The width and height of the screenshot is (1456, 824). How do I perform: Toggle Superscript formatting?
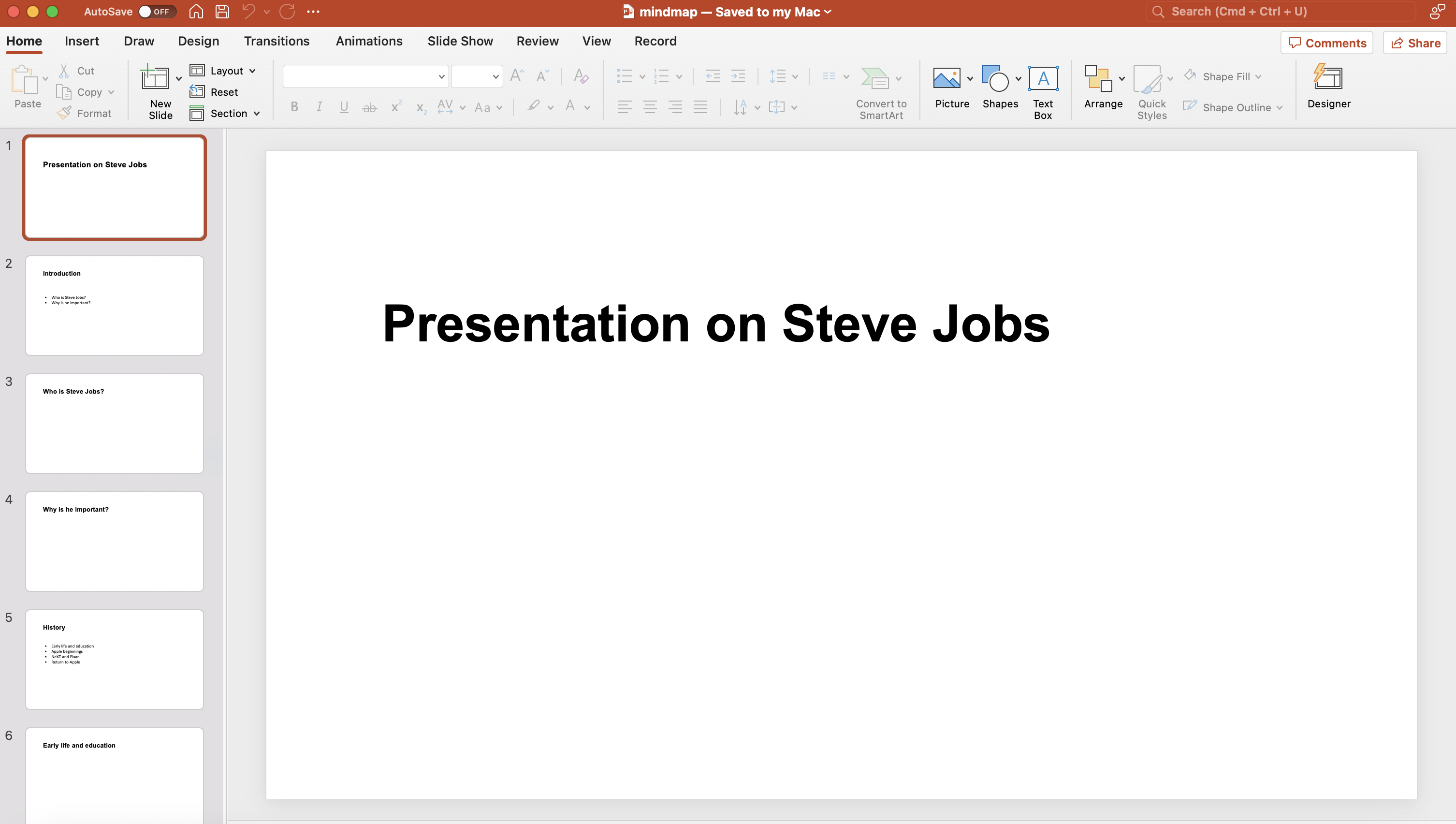coord(396,106)
